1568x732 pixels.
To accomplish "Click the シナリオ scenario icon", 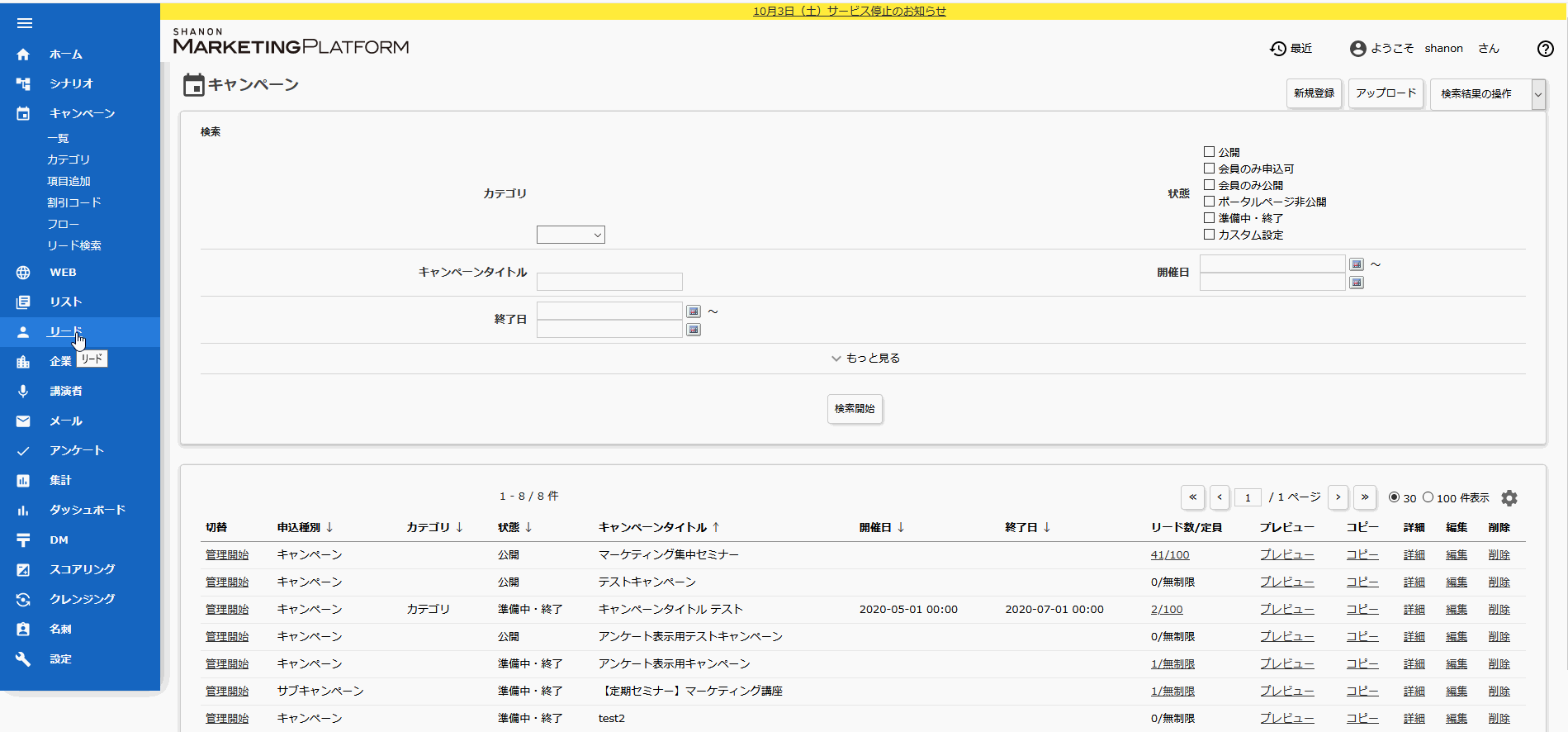I will [x=23, y=84].
